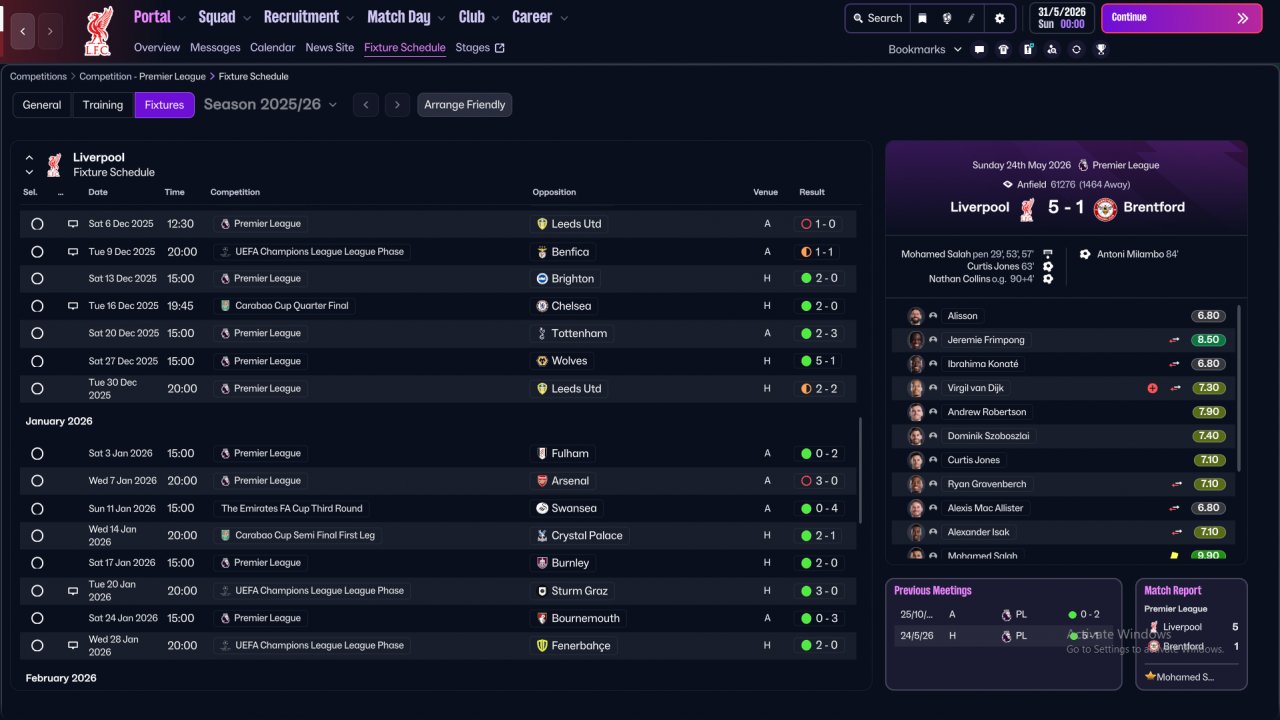Screen dimensions: 1280x720
Task: Select the Wolves fixture radio button
Action: tap(37, 361)
